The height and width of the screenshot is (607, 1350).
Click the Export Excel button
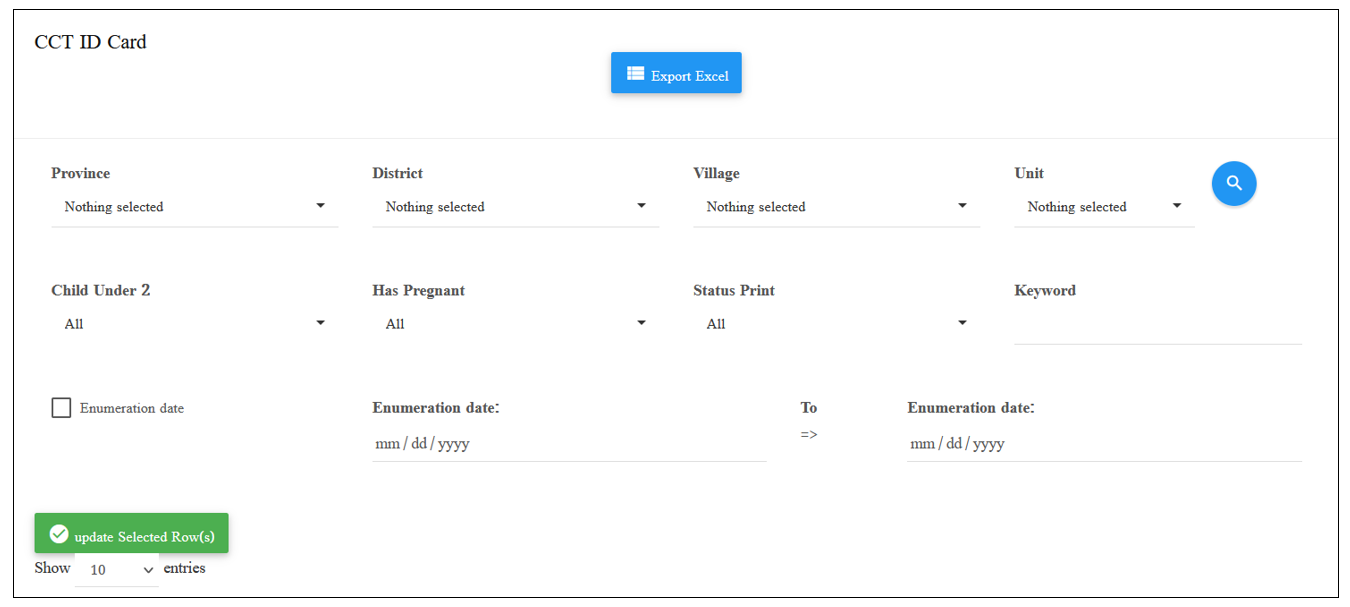676,73
